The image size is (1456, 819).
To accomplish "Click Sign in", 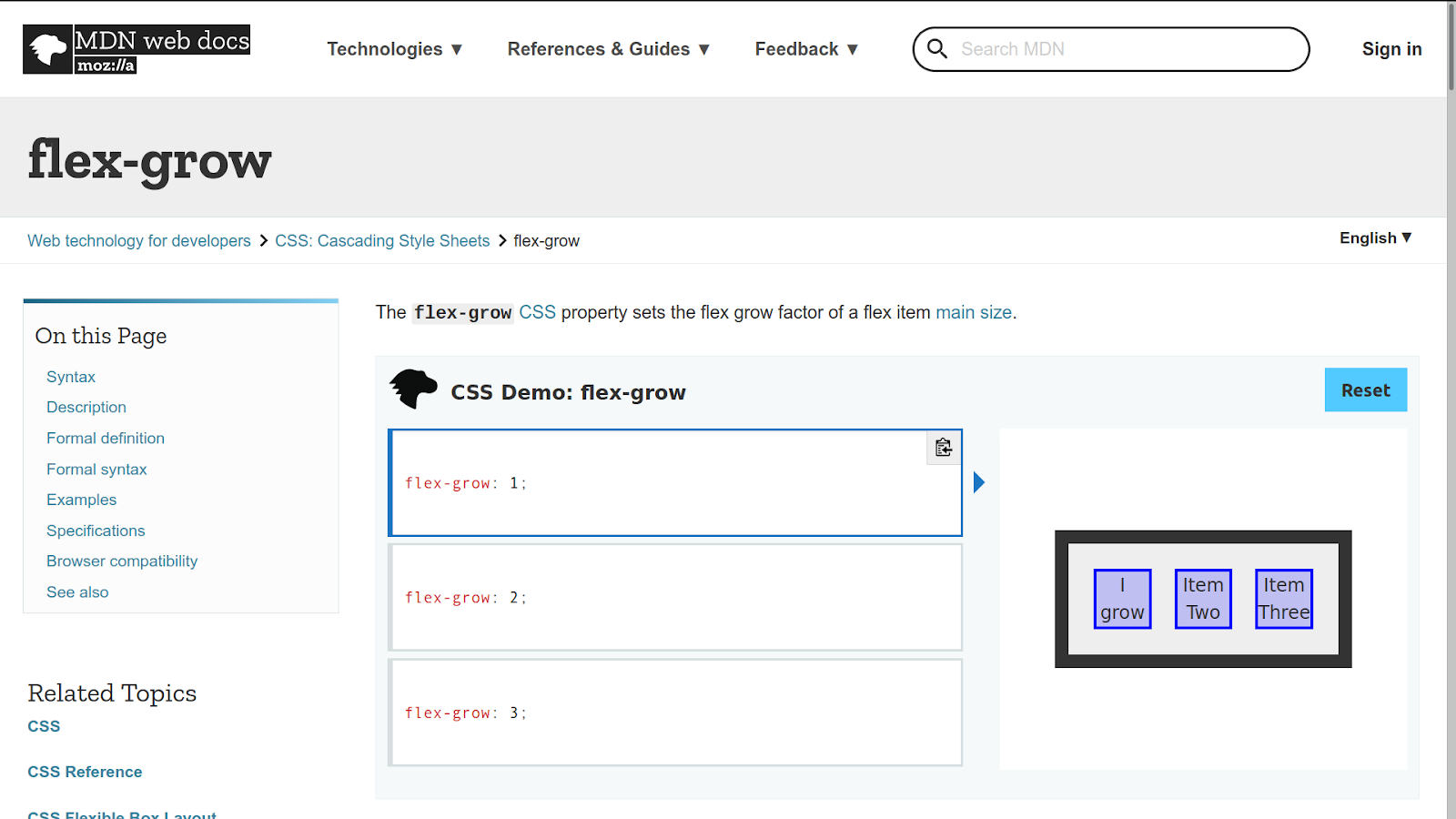I will coord(1391,49).
